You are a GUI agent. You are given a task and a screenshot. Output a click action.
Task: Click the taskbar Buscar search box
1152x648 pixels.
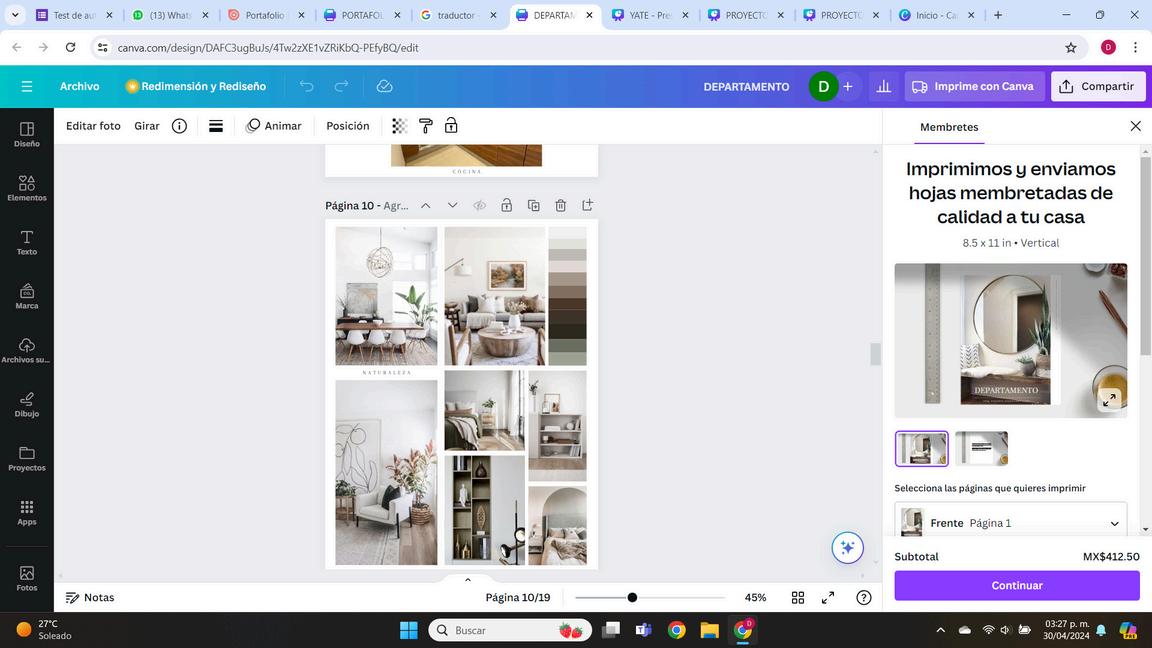(x=510, y=630)
